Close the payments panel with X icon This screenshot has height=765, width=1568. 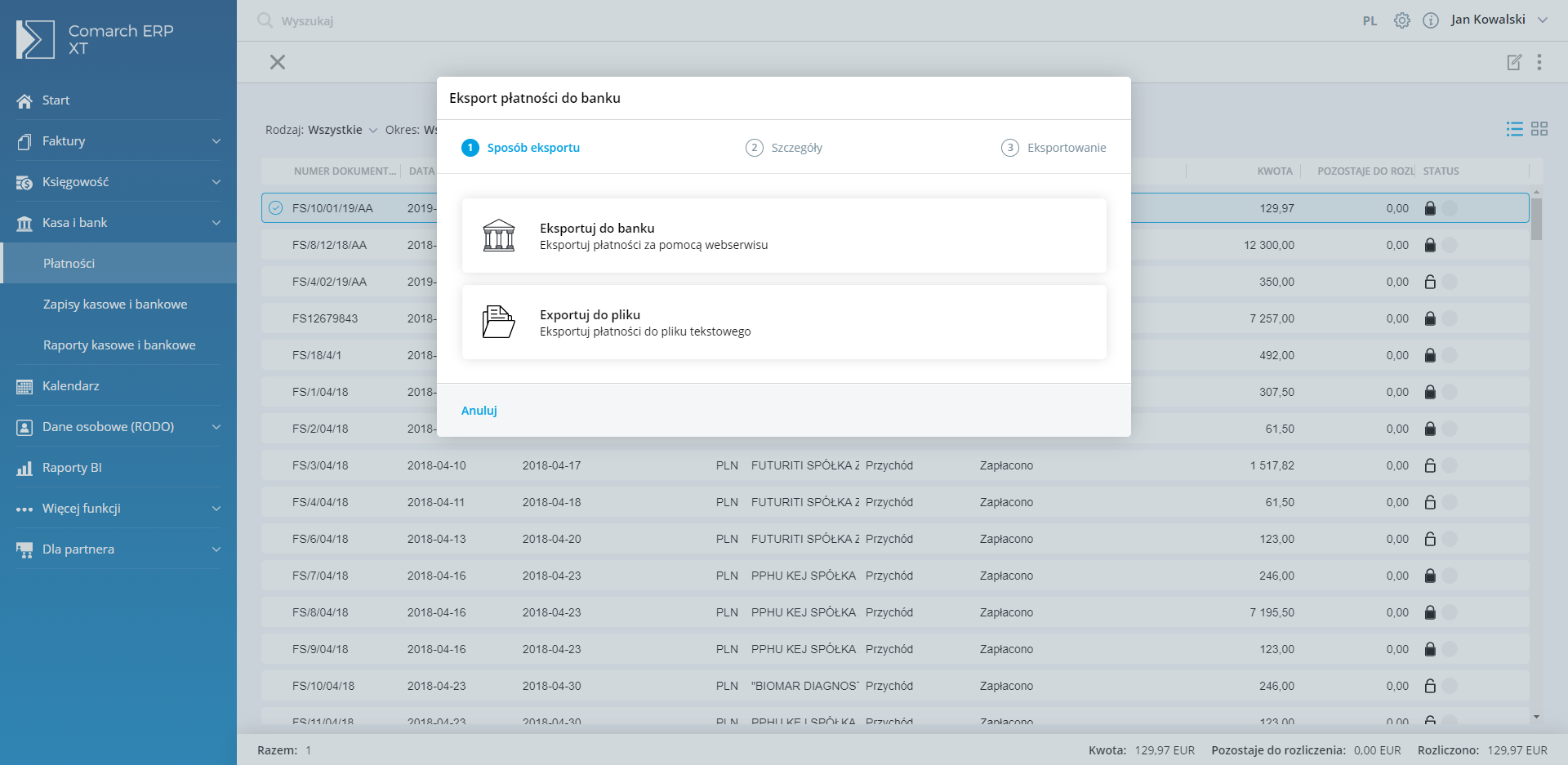point(278,62)
